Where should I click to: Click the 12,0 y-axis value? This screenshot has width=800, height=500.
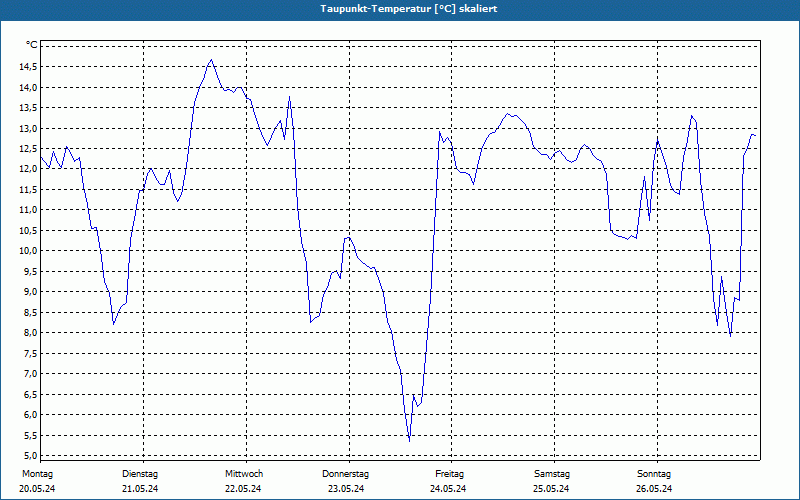point(29,169)
